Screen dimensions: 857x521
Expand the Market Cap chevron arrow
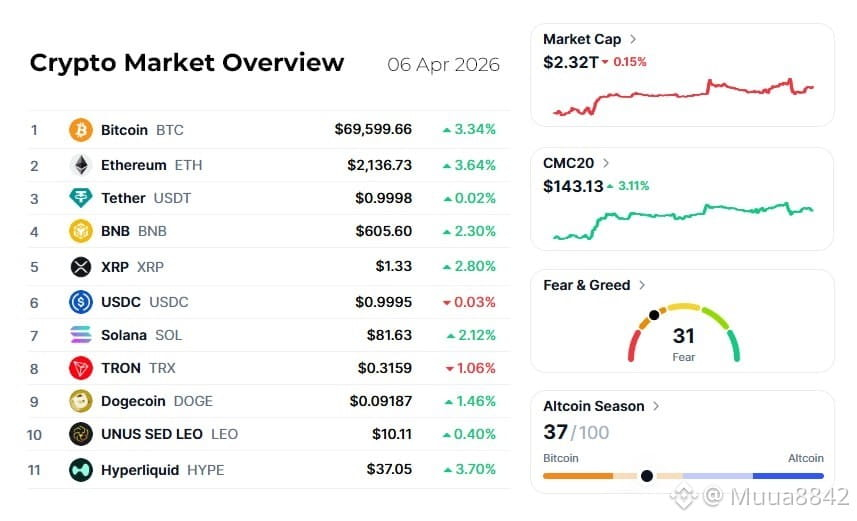point(633,39)
